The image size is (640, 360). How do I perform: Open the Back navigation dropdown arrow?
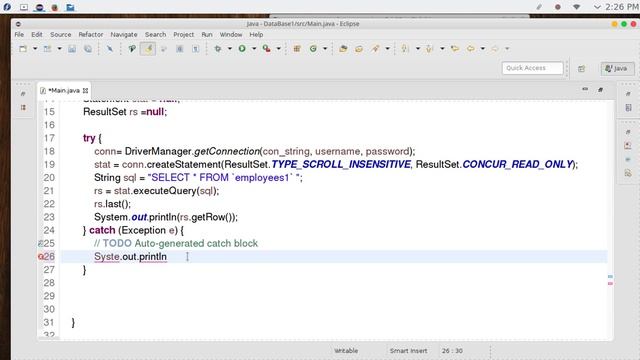pyautogui.click(x=482, y=49)
